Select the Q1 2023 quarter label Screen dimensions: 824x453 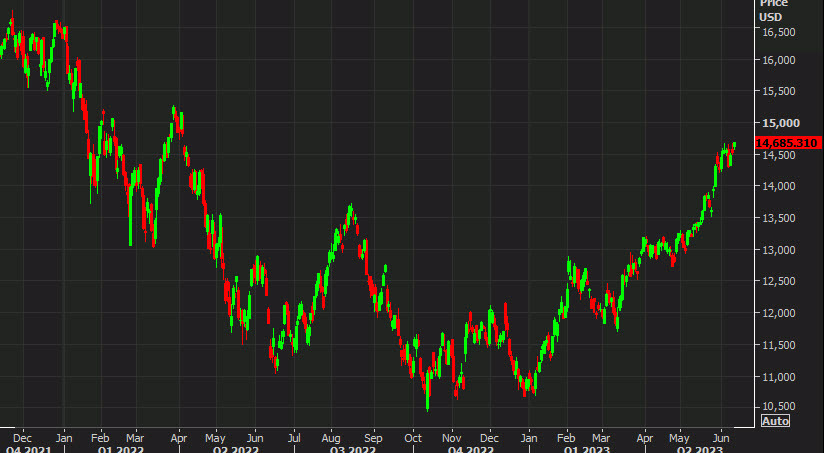587,449
